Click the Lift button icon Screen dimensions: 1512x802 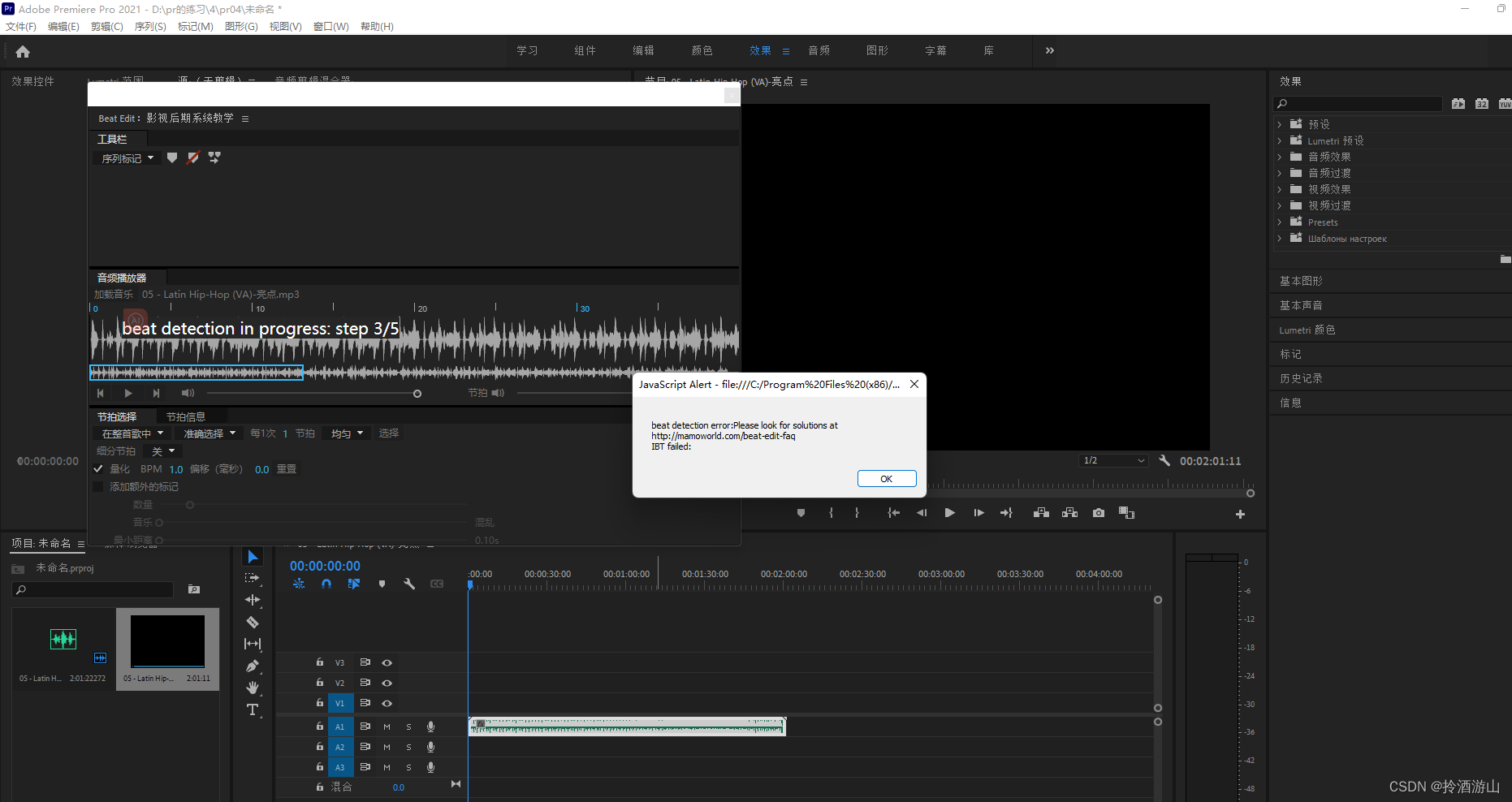[1041, 513]
